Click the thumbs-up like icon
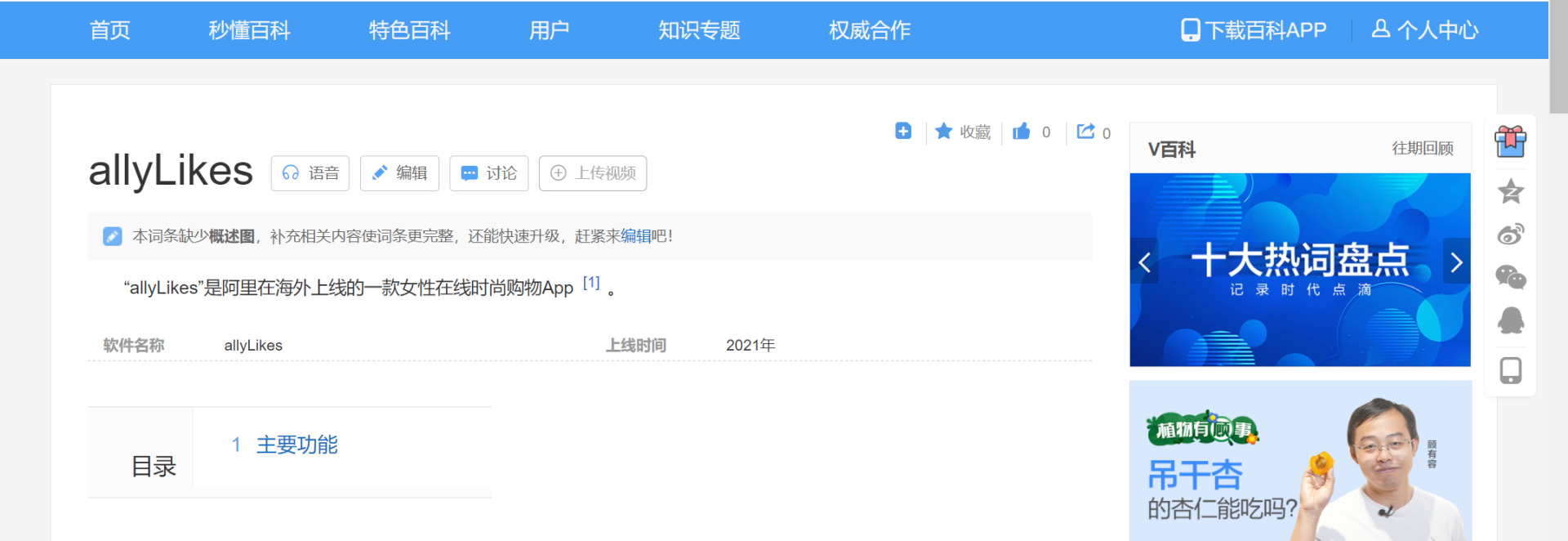Screen dimensions: 1568x541 [1022, 131]
